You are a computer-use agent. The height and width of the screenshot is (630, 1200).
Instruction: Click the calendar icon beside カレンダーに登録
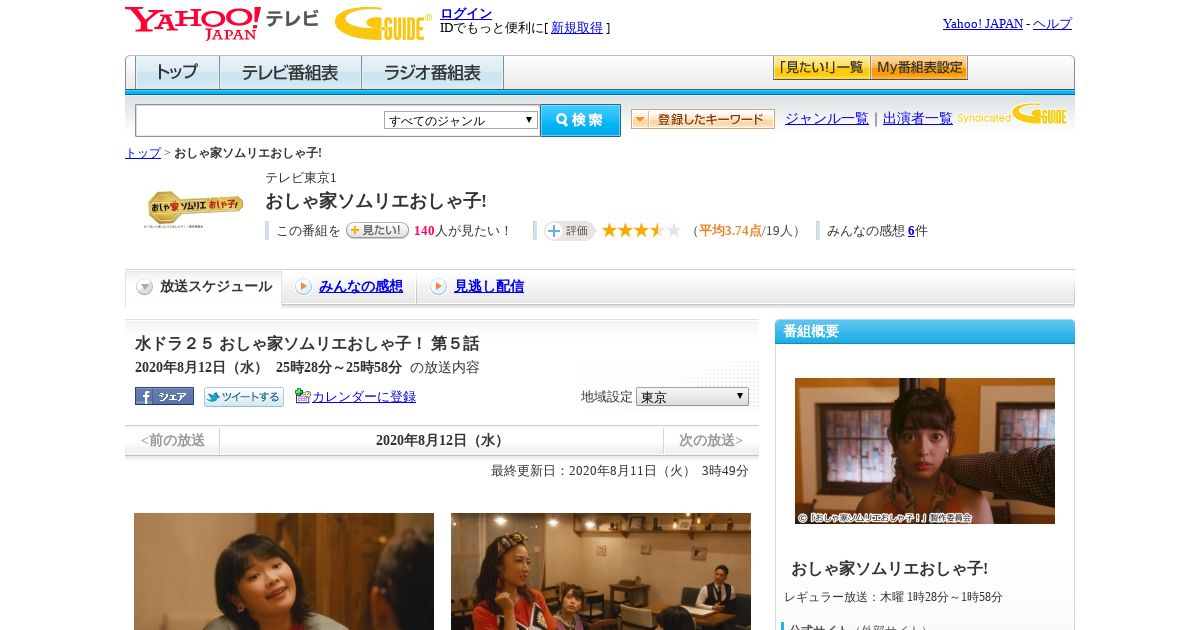pyautogui.click(x=302, y=396)
